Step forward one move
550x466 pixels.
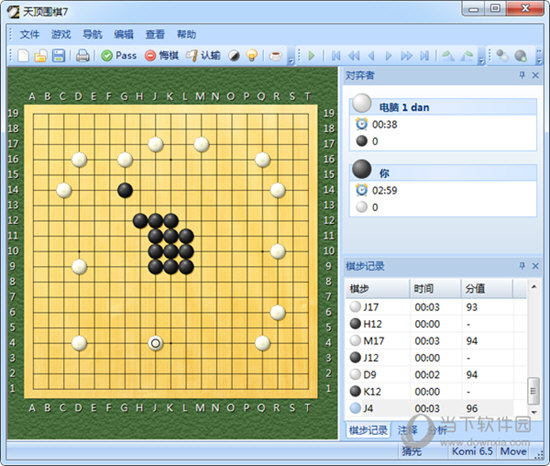[x=389, y=55]
